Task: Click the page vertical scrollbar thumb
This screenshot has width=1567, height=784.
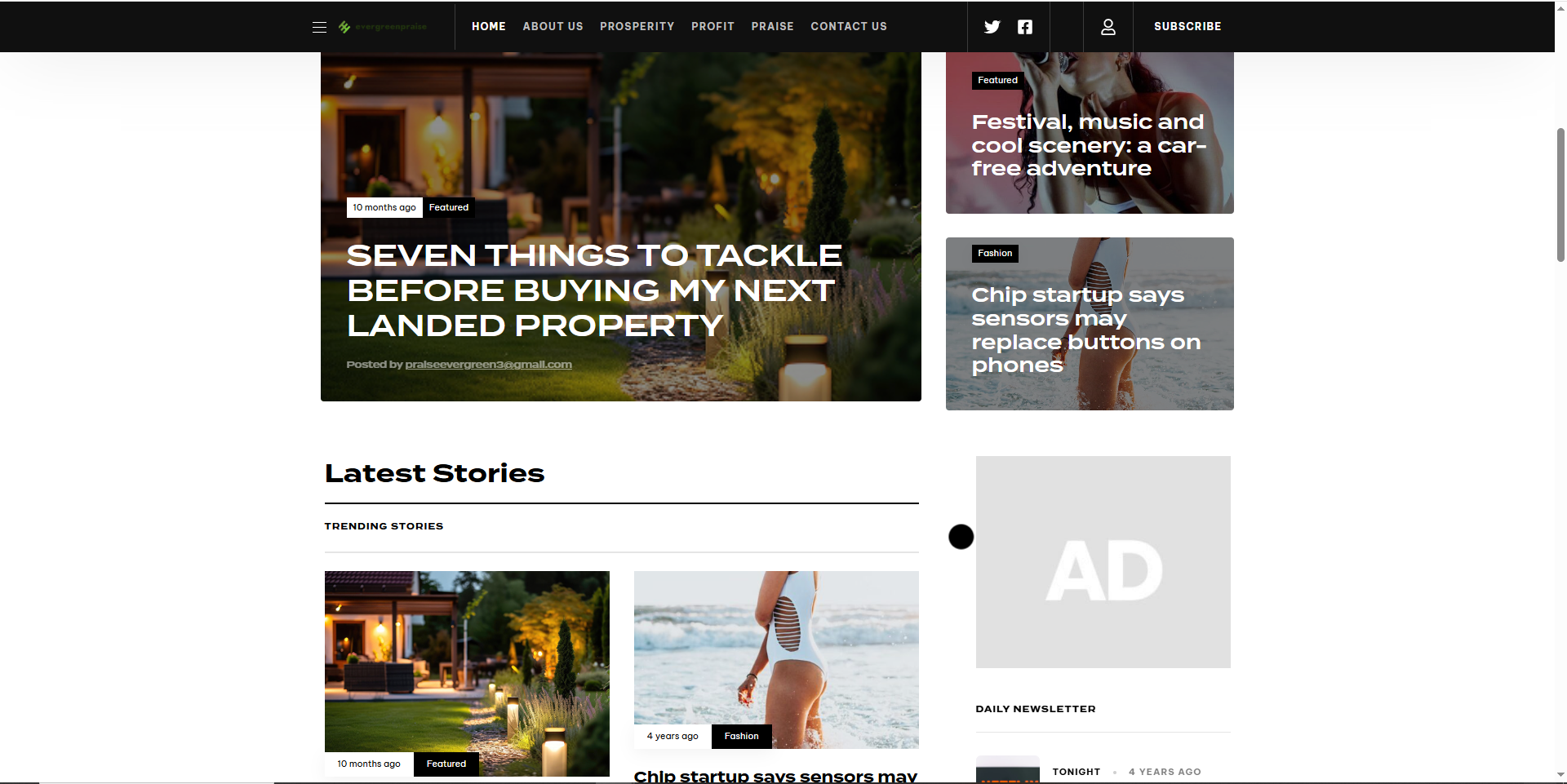Action: click(x=1560, y=194)
